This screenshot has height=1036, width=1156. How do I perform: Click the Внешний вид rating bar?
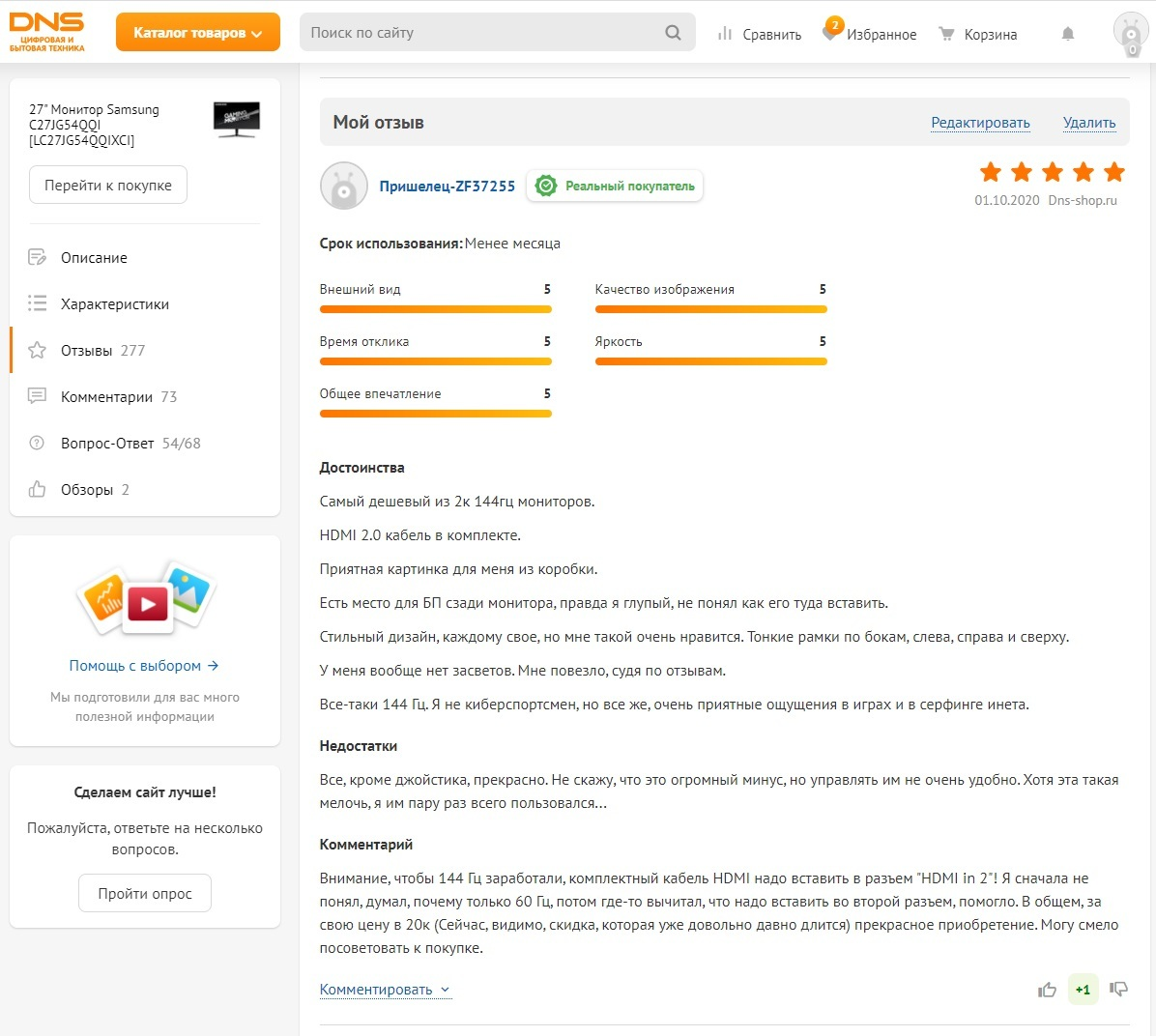435,309
